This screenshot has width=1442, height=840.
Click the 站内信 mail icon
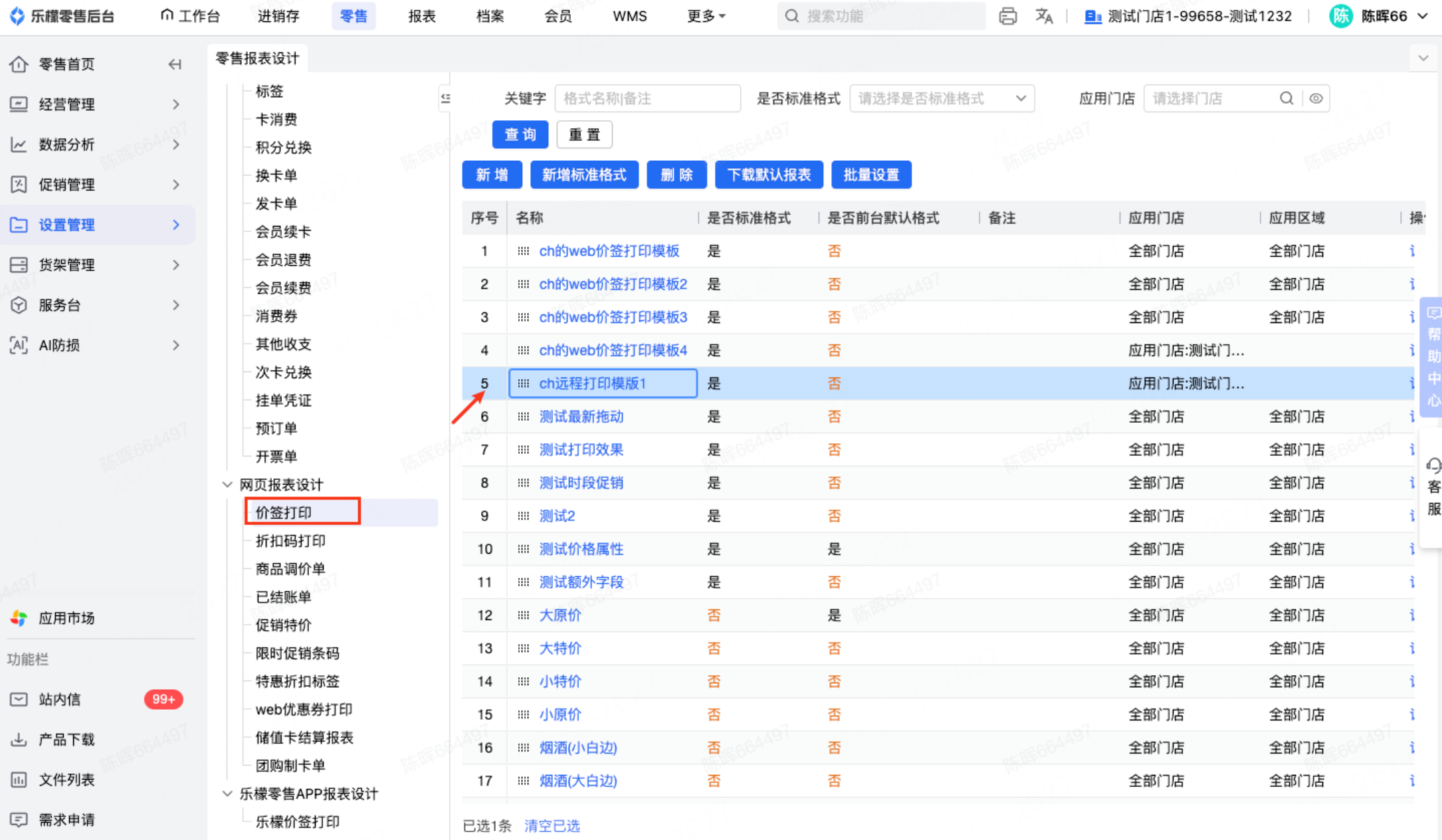(x=19, y=699)
